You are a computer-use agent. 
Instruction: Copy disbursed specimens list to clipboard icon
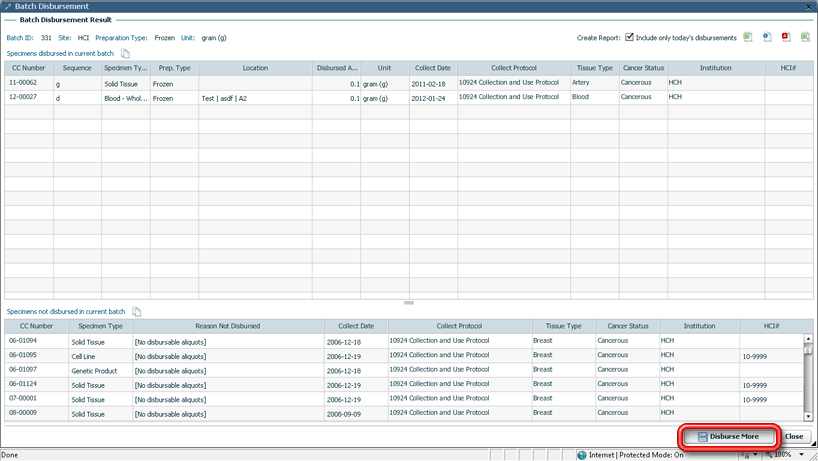pyautogui.click(x=125, y=54)
